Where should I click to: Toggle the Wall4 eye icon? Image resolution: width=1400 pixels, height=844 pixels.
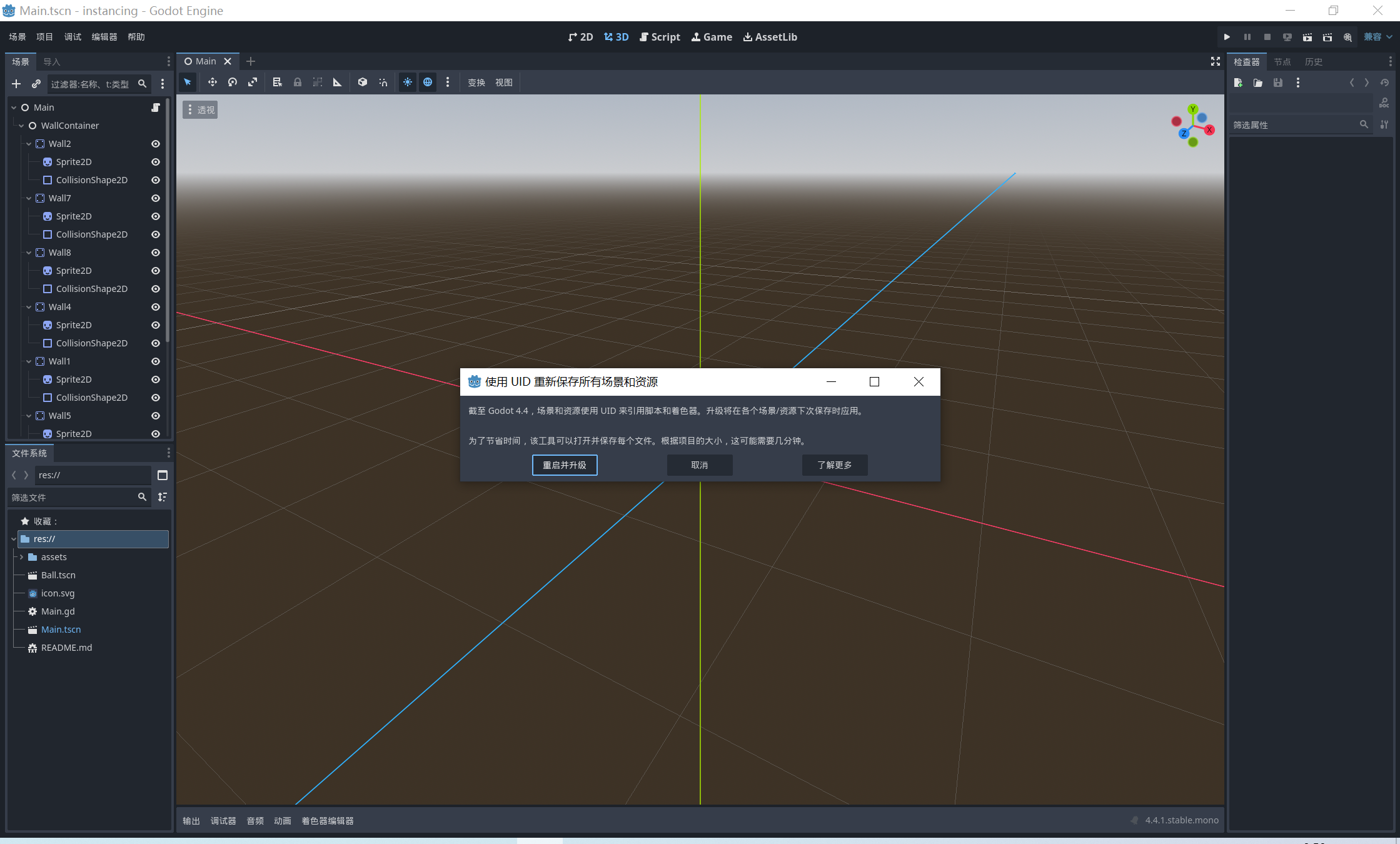(x=156, y=307)
